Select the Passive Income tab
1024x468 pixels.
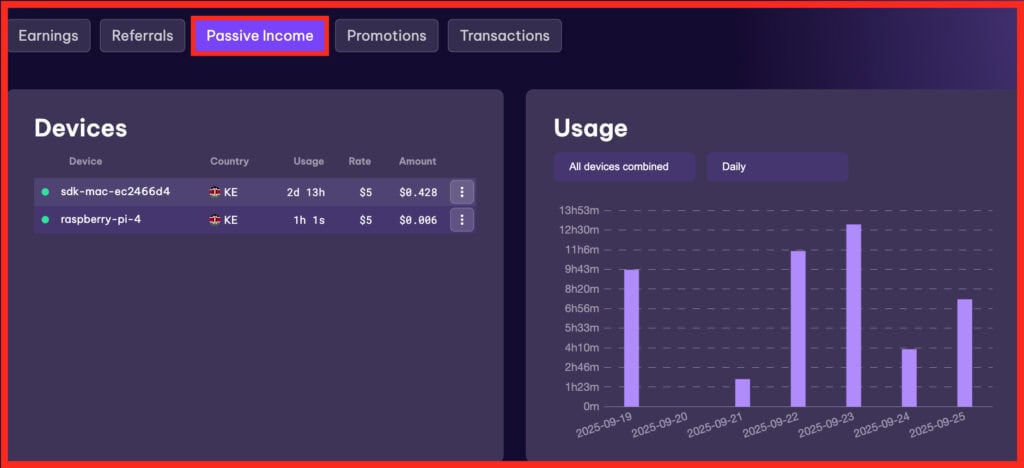point(260,36)
